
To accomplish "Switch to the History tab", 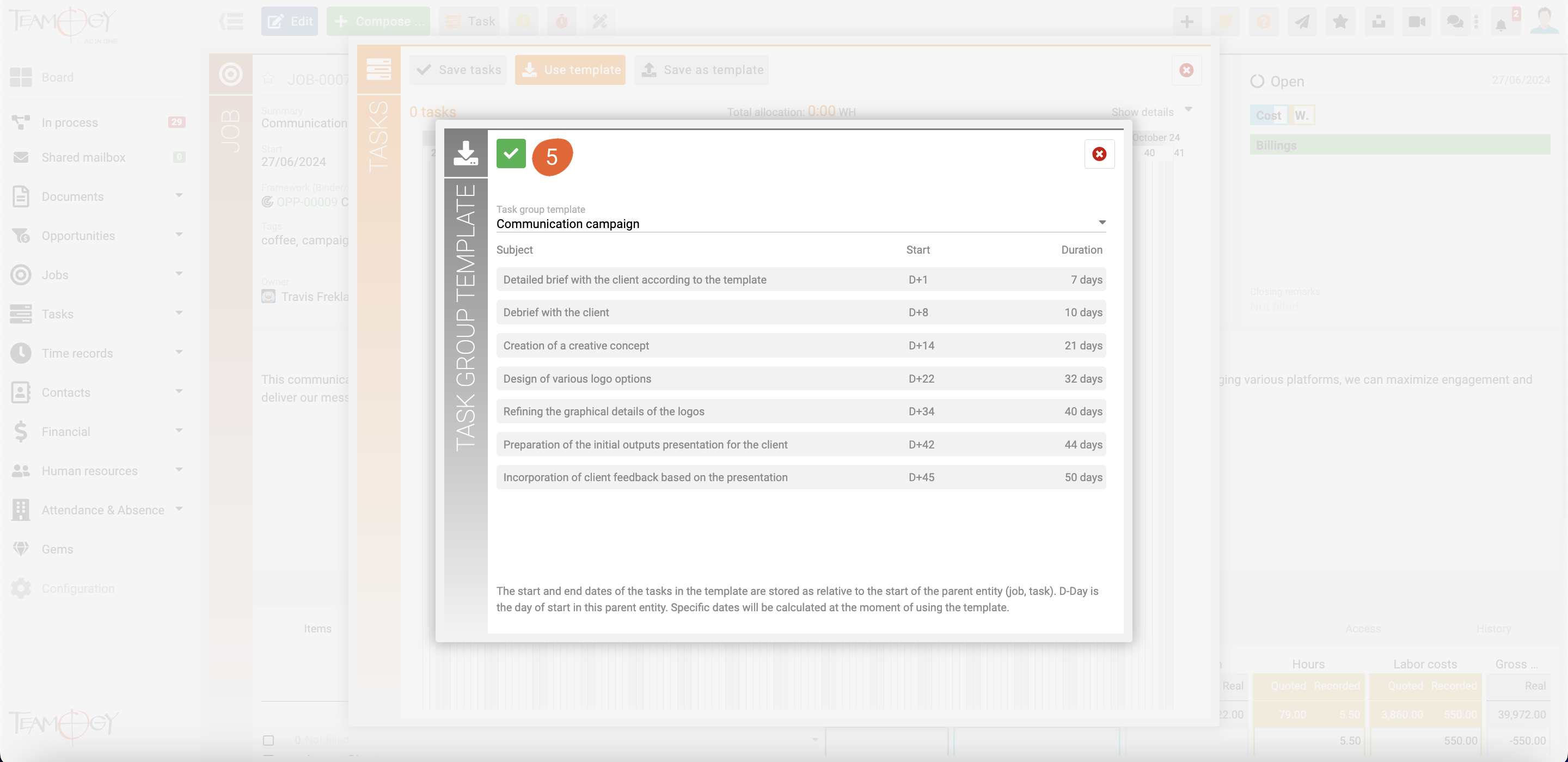I will pyautogui.click(x=1493, y=629).
